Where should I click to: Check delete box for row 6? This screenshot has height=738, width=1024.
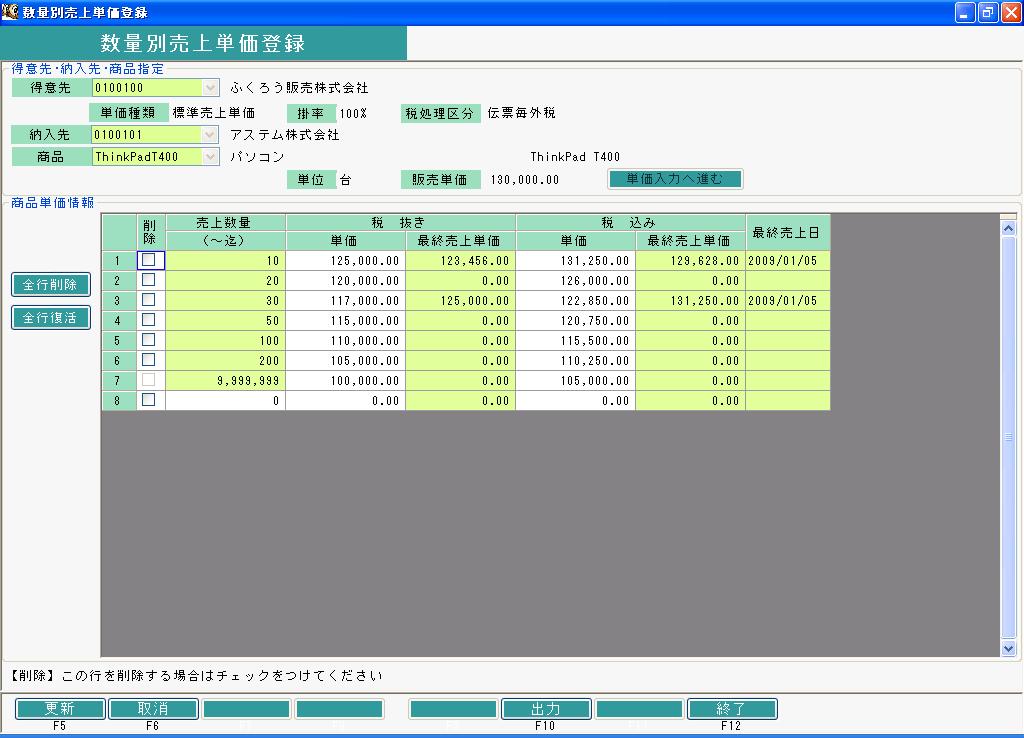(149, 360)
